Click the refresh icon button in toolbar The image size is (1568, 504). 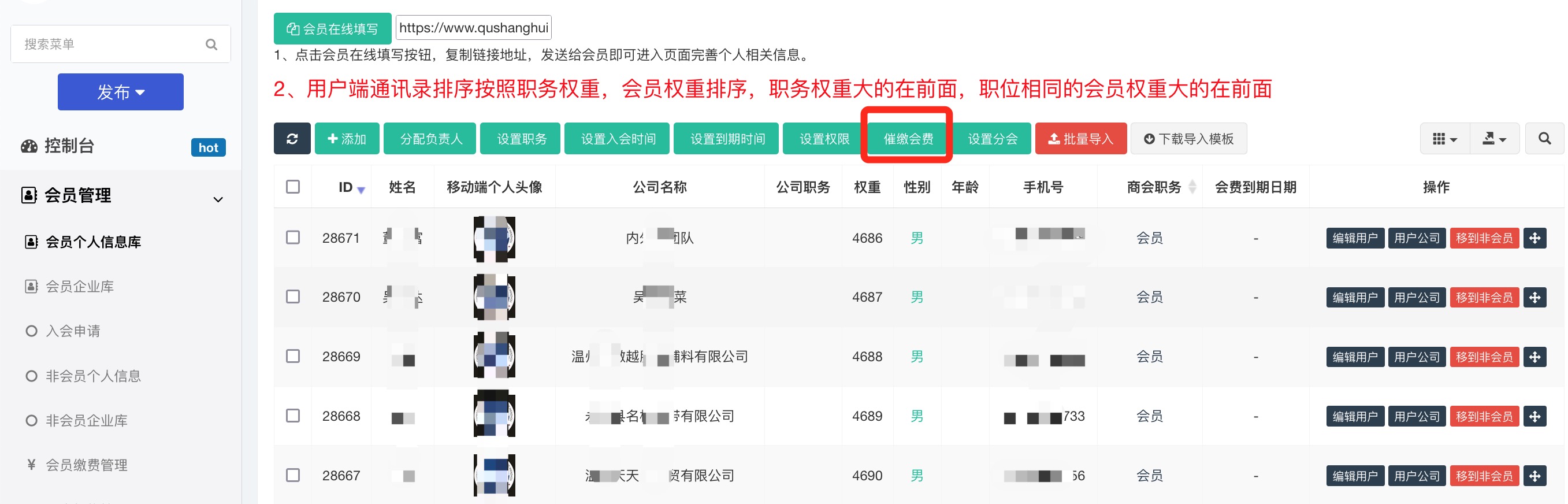tap(292, 139)
